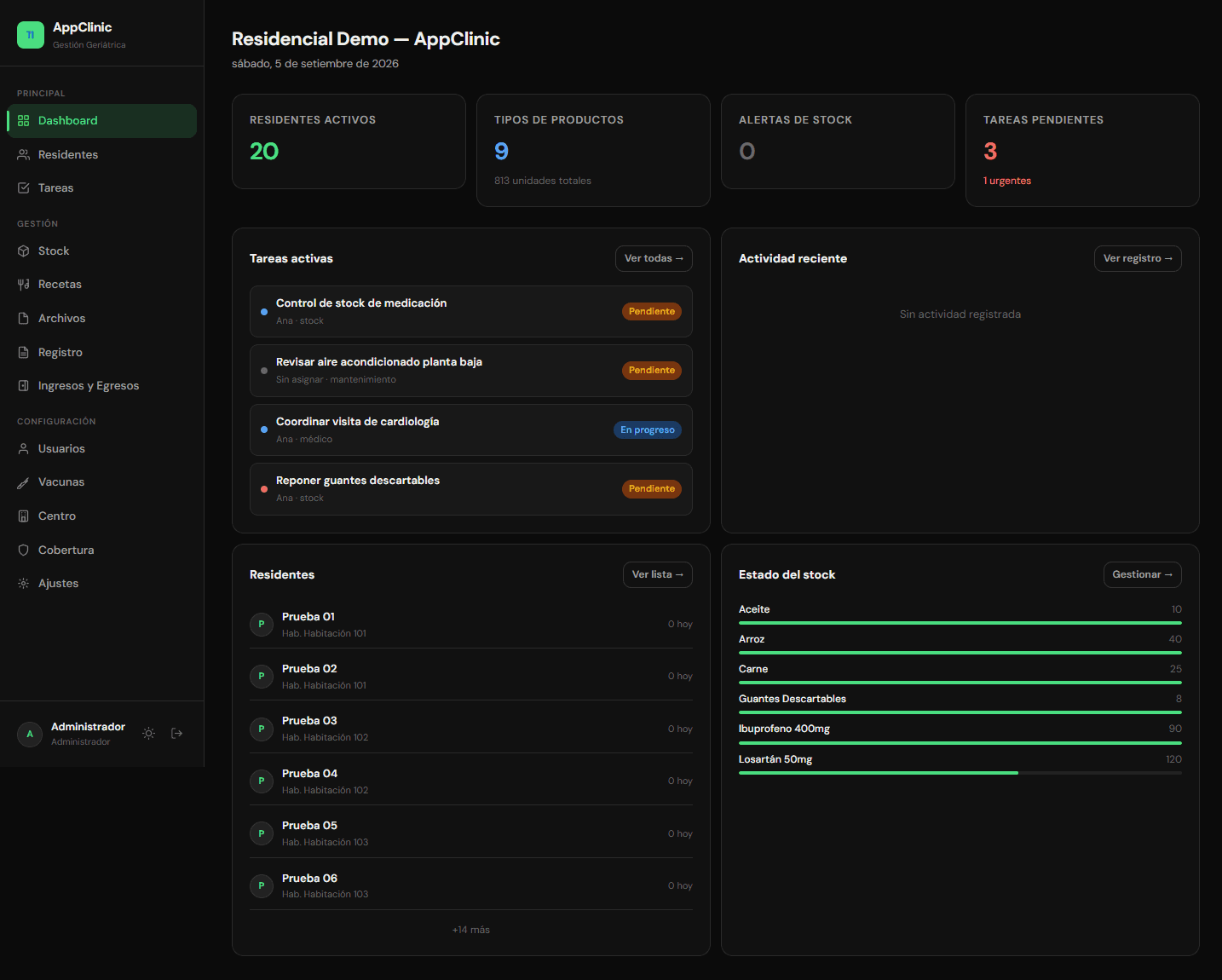Click the Vacunas syringe icon
The image size is (1222, 980).
pos(24,482)
